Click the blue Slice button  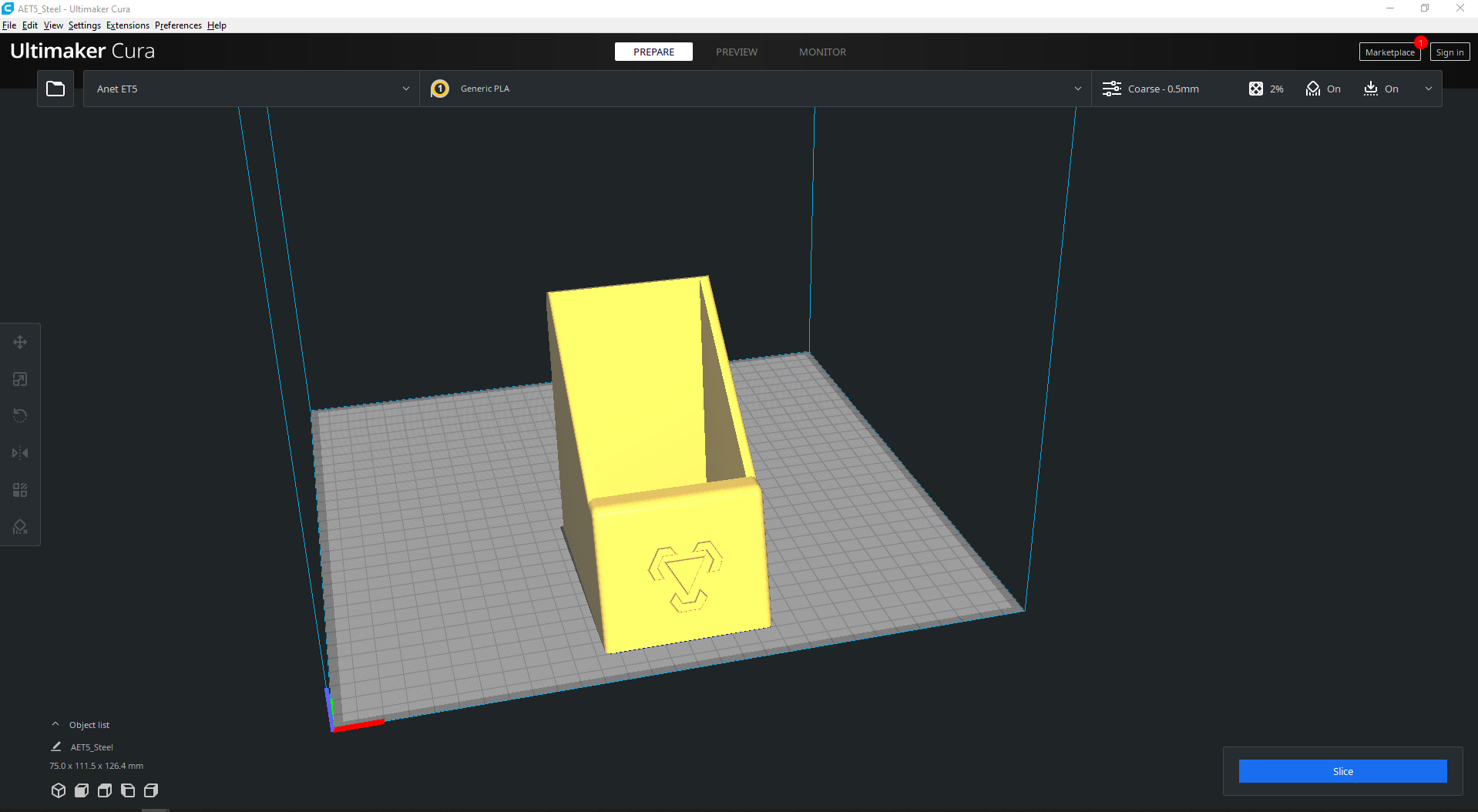(x=1342, y=771)
